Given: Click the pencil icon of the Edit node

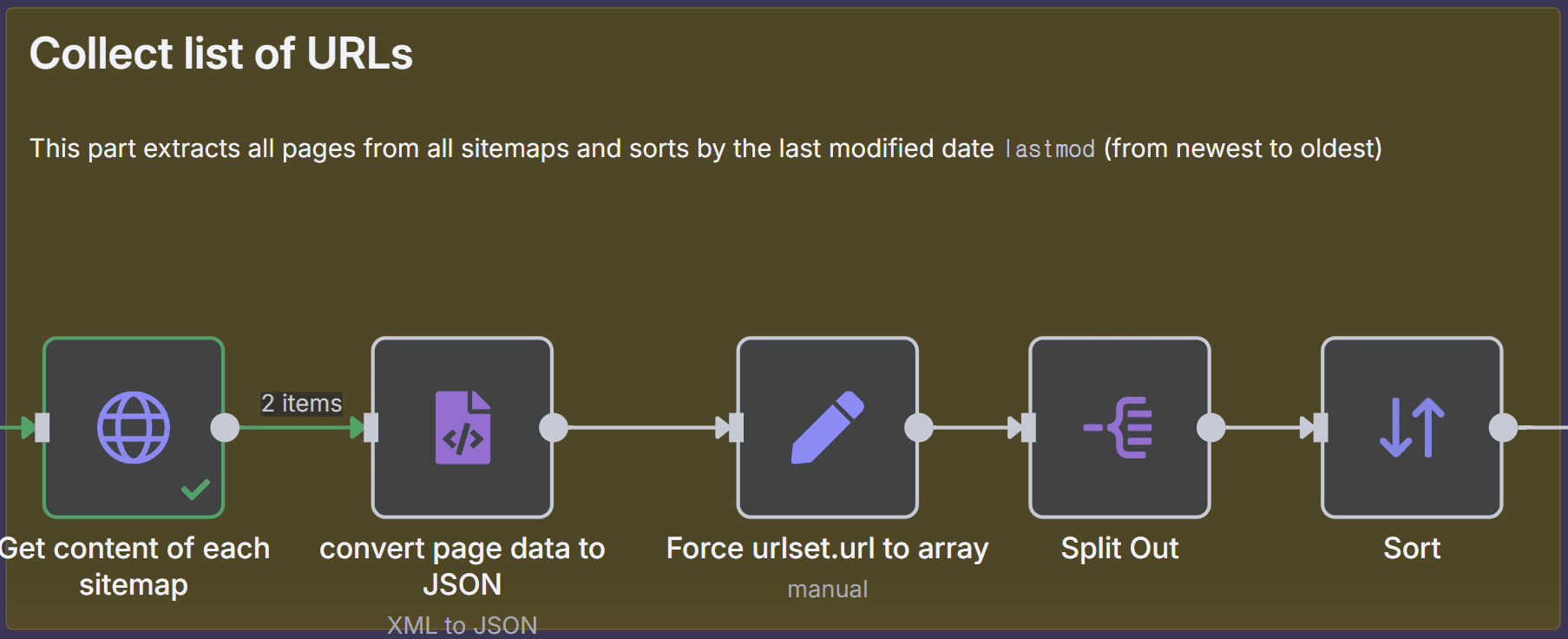Looking at the screenshot, I should (828, 427).
